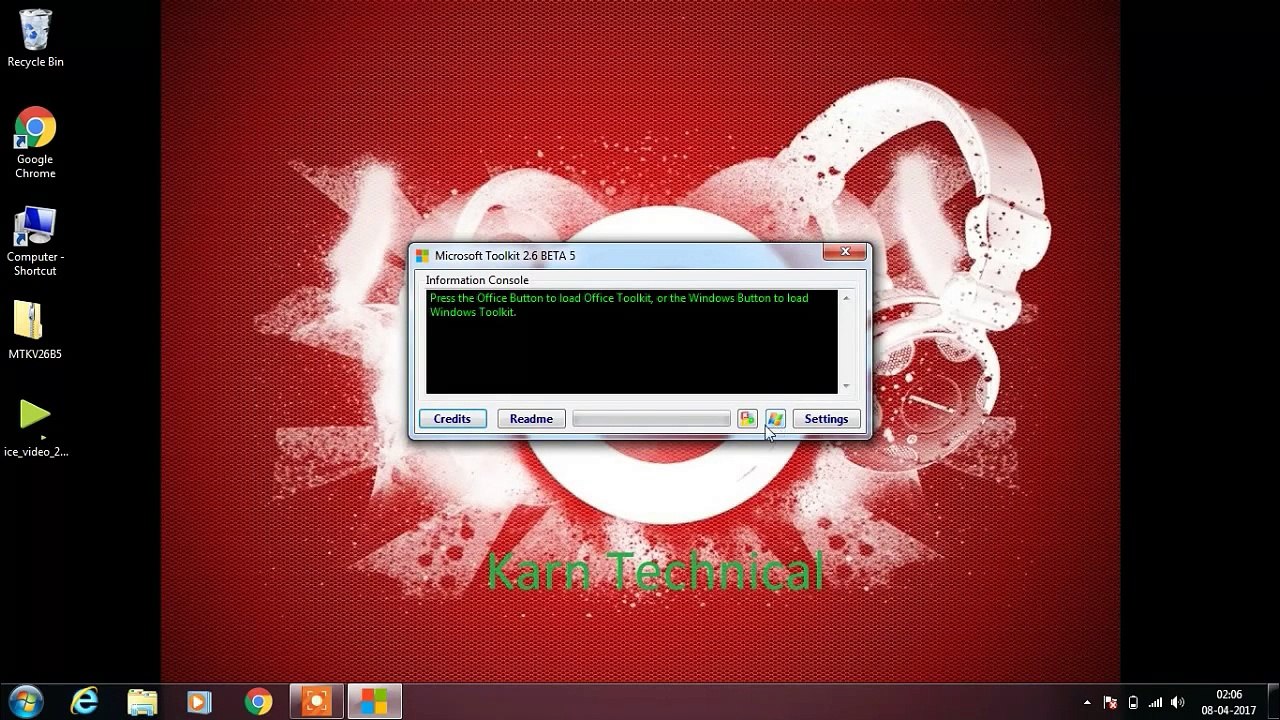Open the Action Center flag icon
1280x720 pixels.
click(1110, 703)
